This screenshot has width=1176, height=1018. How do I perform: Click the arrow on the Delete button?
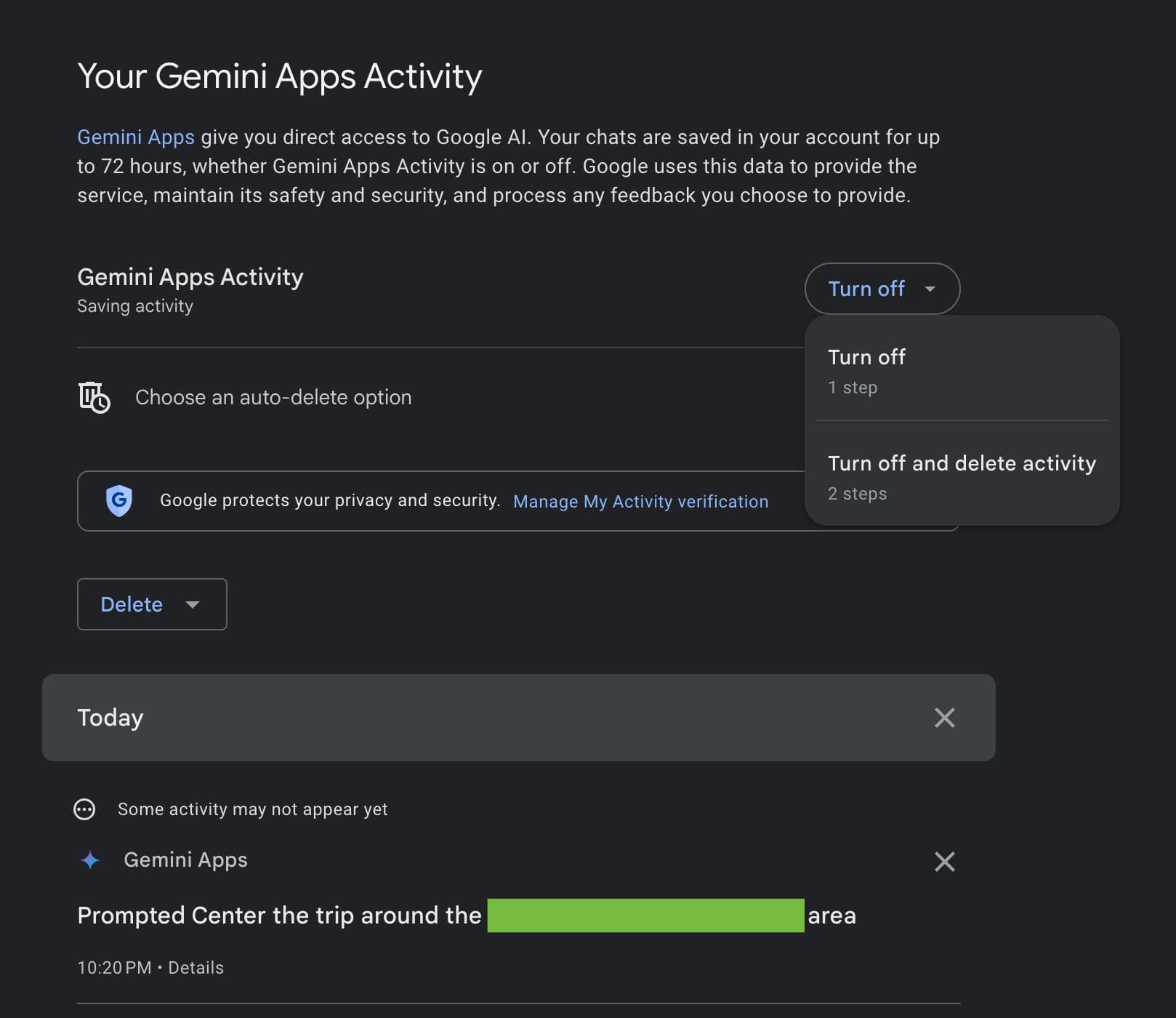(193, 604)
